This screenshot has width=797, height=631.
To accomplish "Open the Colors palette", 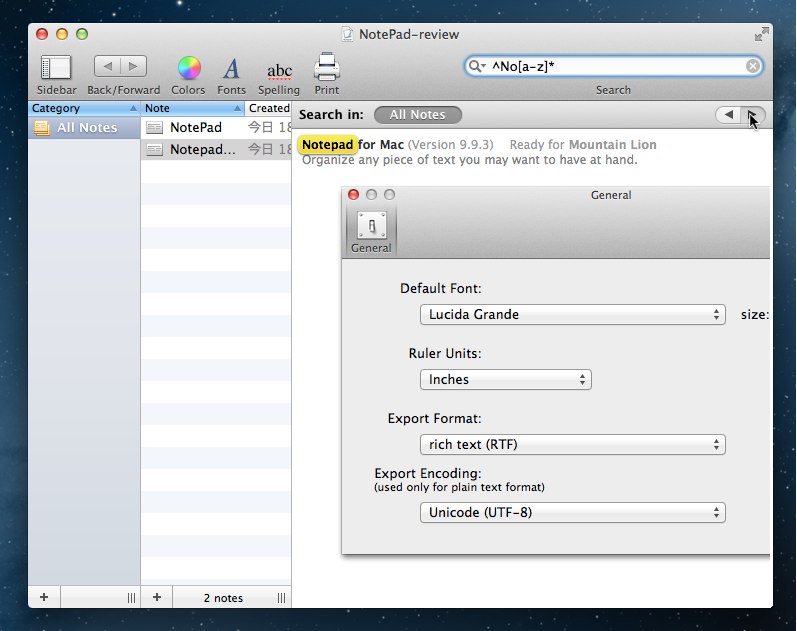I will coord(189,68).
